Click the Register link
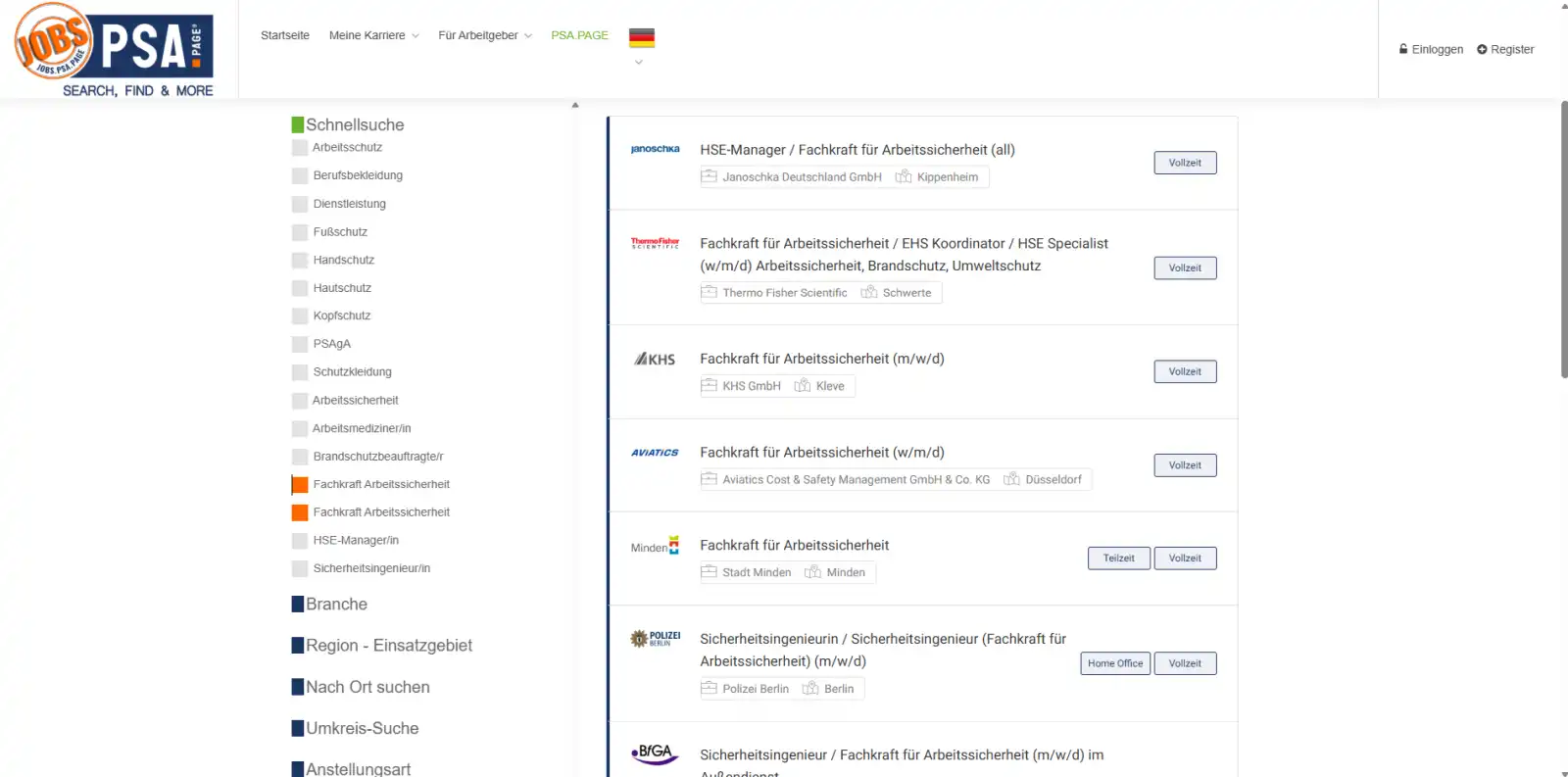 1505,49
